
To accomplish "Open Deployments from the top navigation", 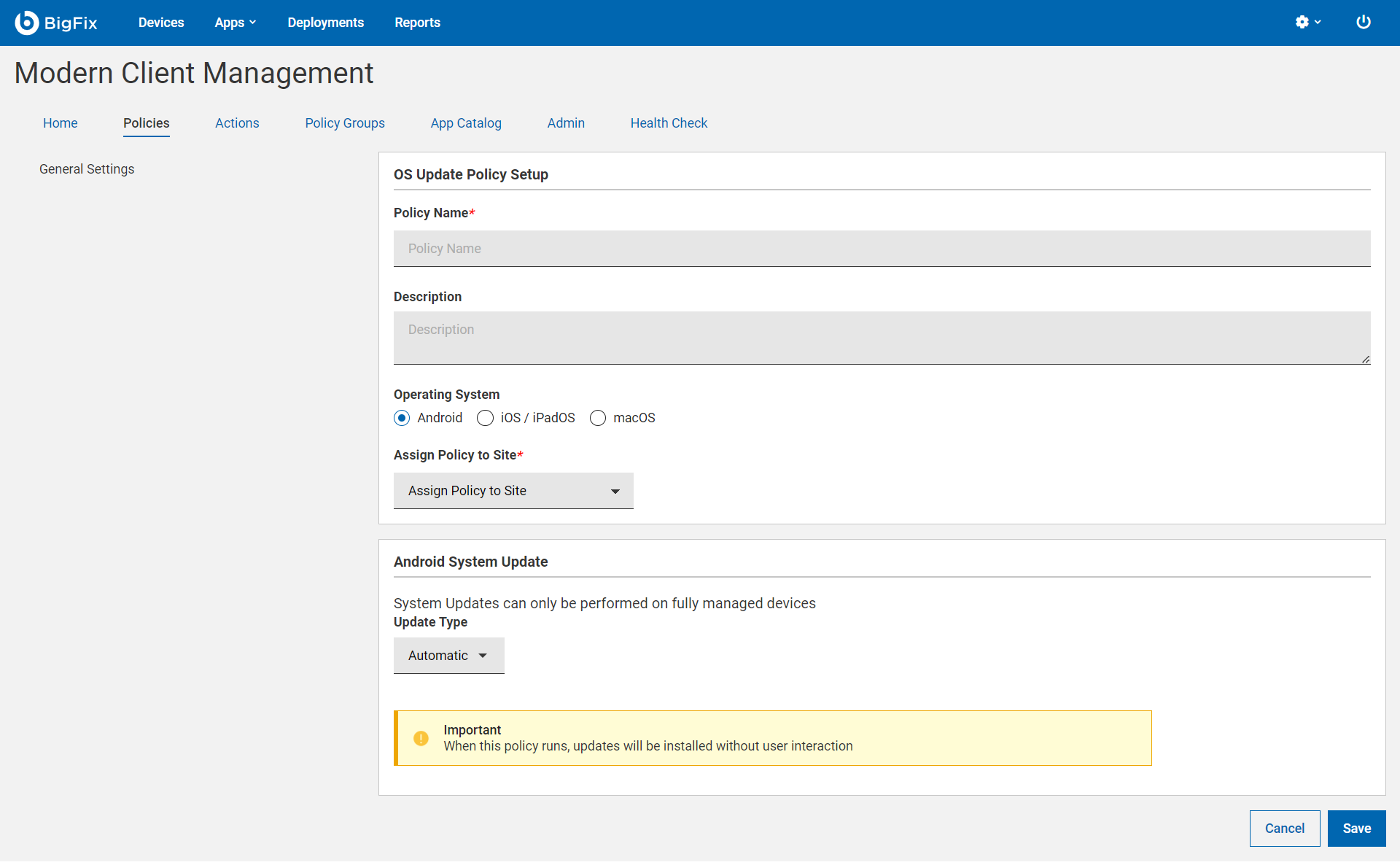I will [x=325, y=23].
